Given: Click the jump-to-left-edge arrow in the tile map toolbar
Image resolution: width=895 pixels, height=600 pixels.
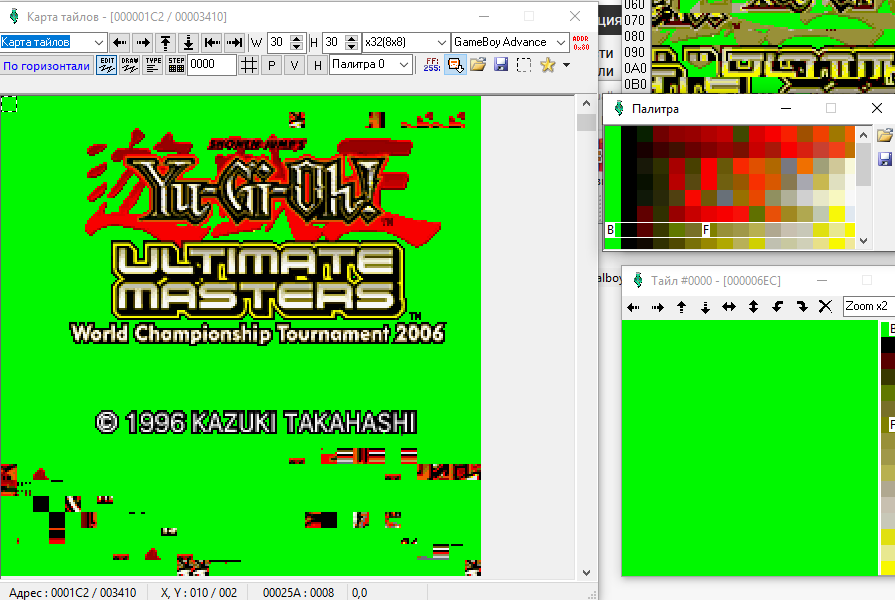Looking at the screenshot, I should 212,42.
